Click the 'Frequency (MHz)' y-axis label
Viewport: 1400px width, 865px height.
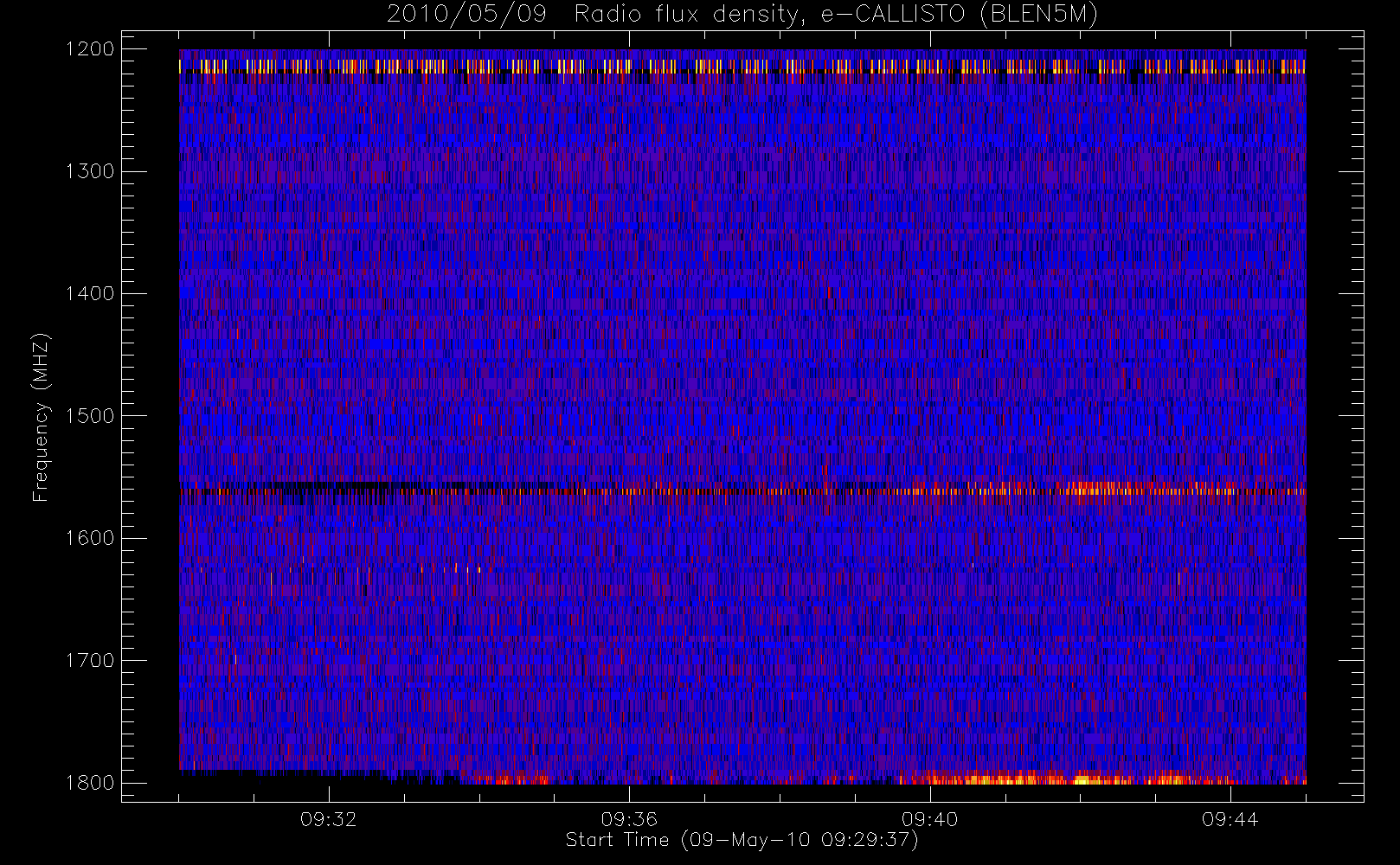point(41,417)
